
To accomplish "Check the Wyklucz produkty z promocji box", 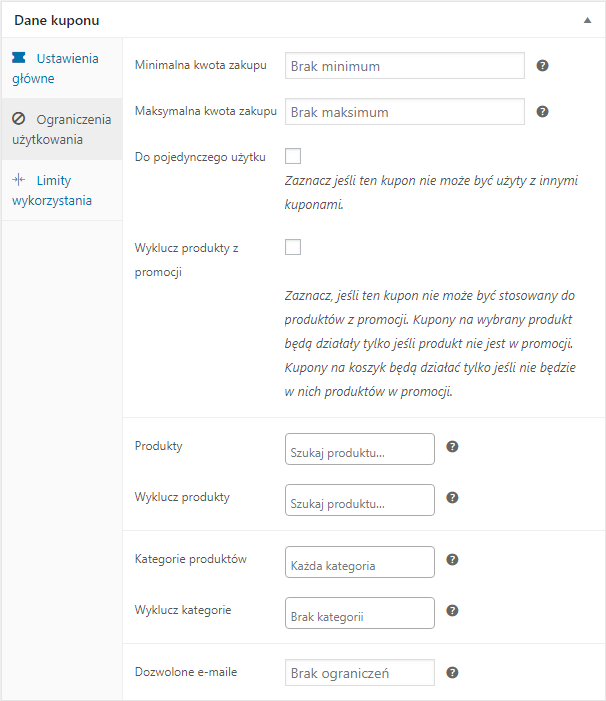I will (x=293, y=247).
